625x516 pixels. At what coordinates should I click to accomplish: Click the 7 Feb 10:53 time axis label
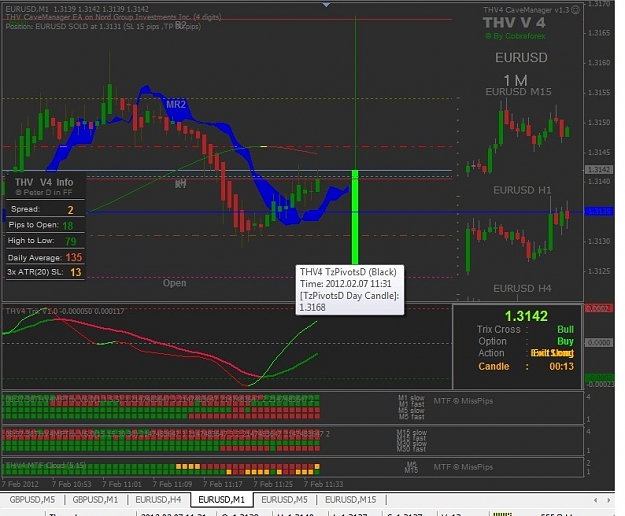(71, 484)
